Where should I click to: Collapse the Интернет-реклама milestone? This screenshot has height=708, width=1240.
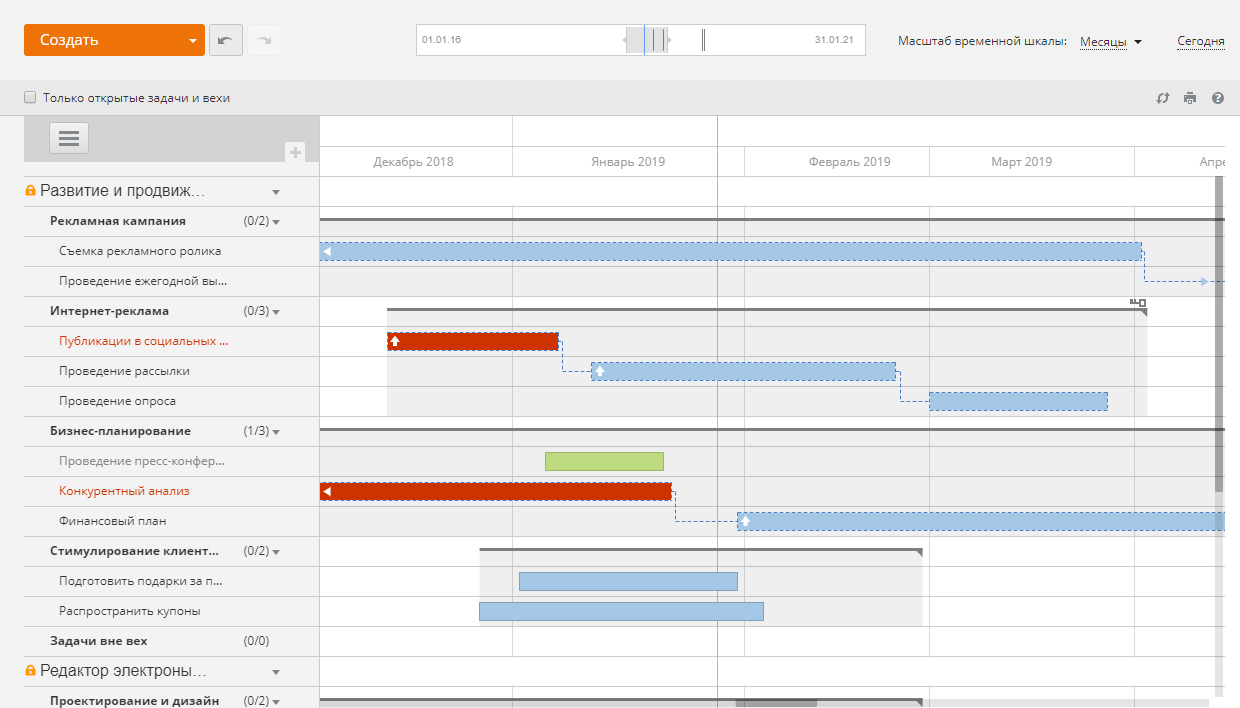coord(276,312)
